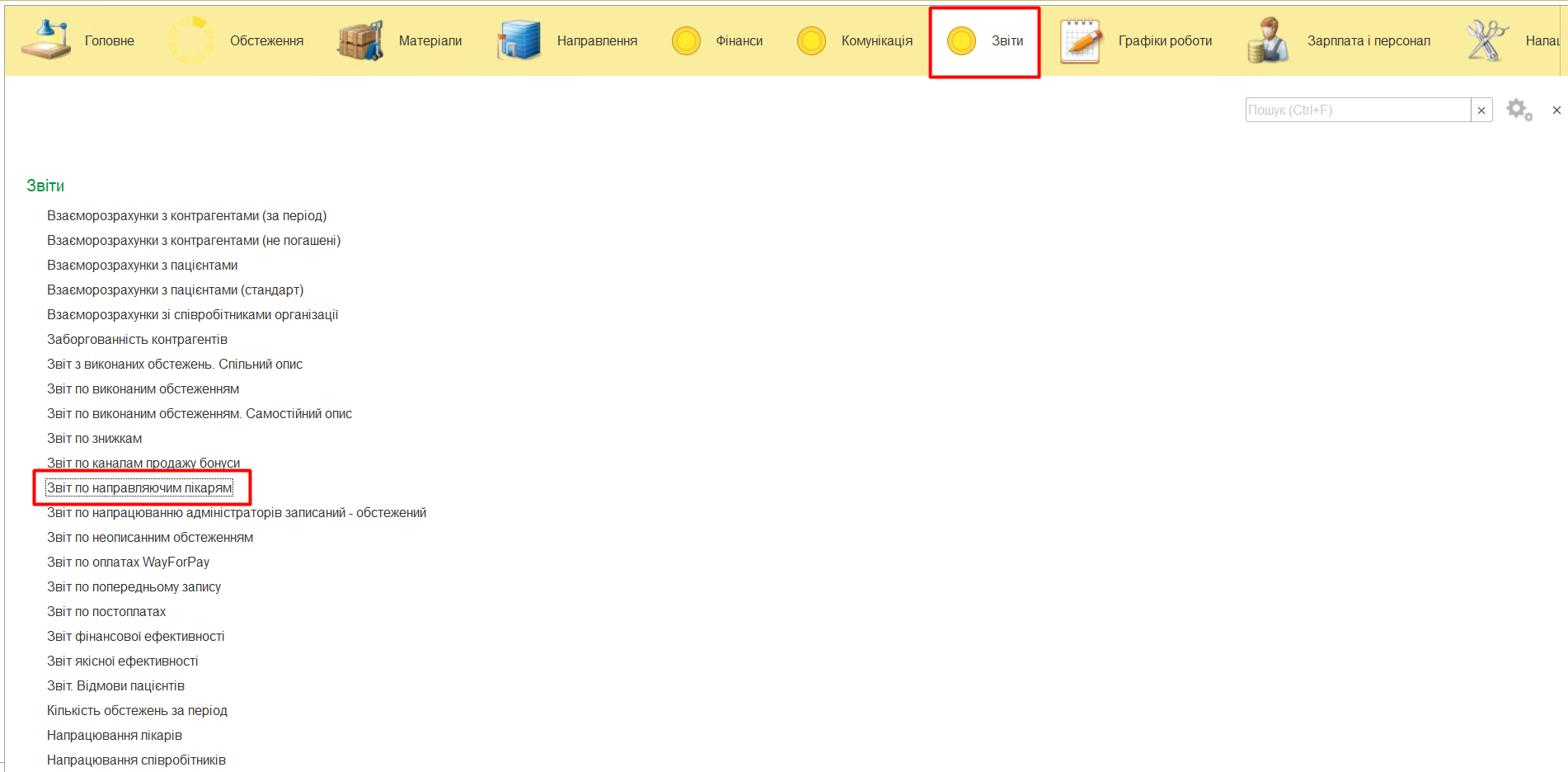Open Матеріали section with boxes icon
Viewport: 1568px width, 772px height.
(x=360, y=40)
